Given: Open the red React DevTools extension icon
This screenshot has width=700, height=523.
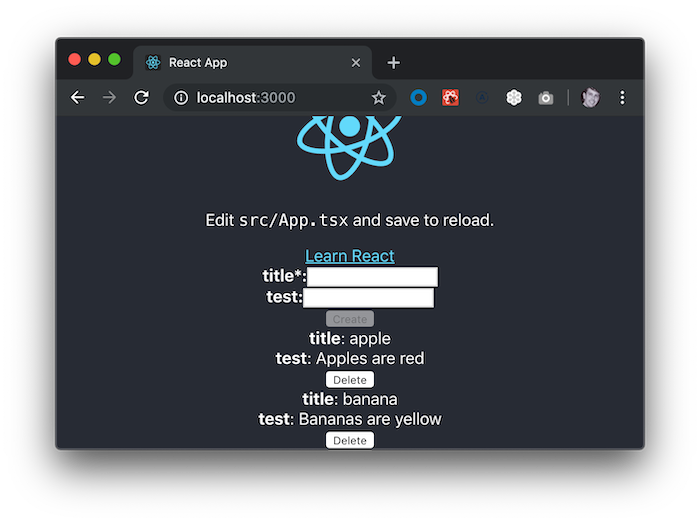Looking at the screenshot, I should click(x=450, y=97).
